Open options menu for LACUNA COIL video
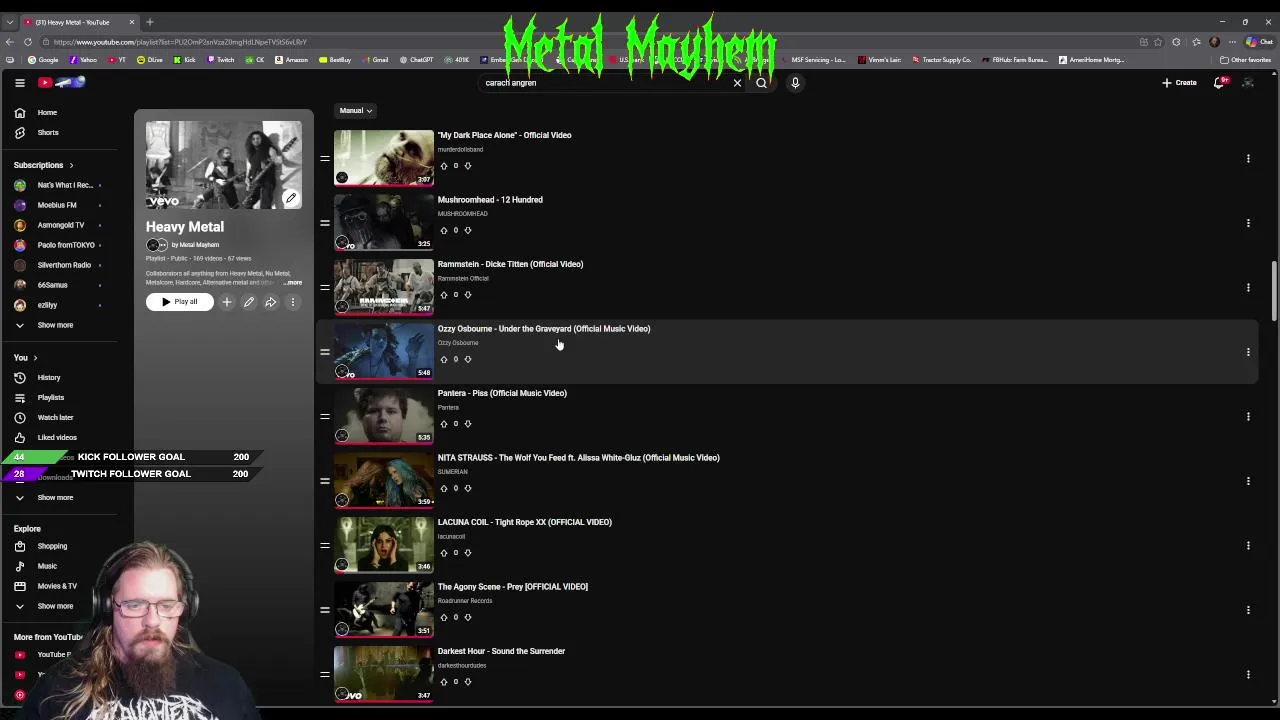The height and width of the screenshot is (720, 1280). 1248,545
